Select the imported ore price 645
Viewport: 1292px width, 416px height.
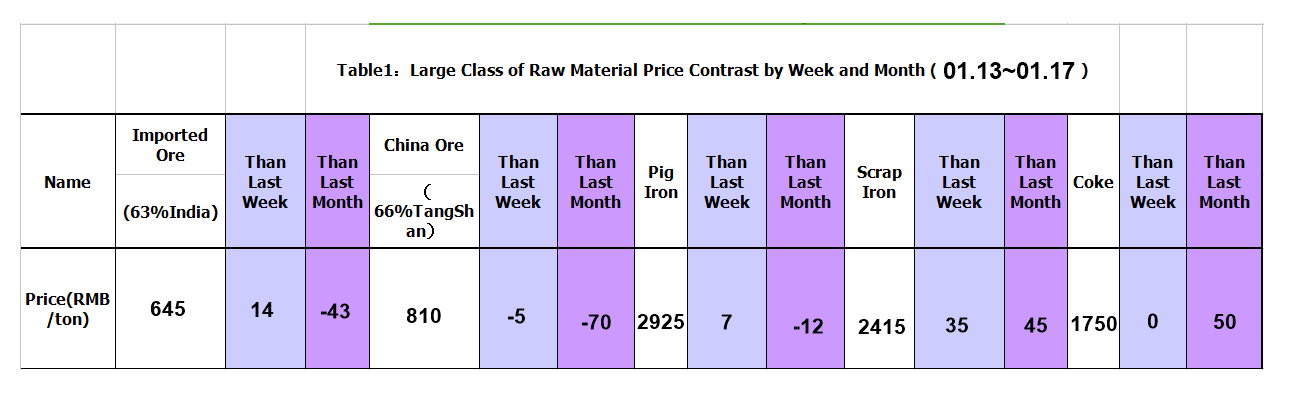(168, 309)
